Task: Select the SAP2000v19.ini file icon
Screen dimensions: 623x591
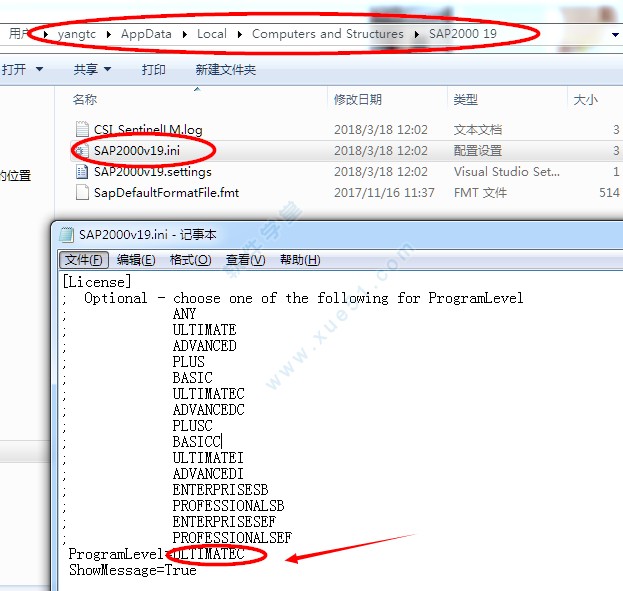Action: coord(82,151)
